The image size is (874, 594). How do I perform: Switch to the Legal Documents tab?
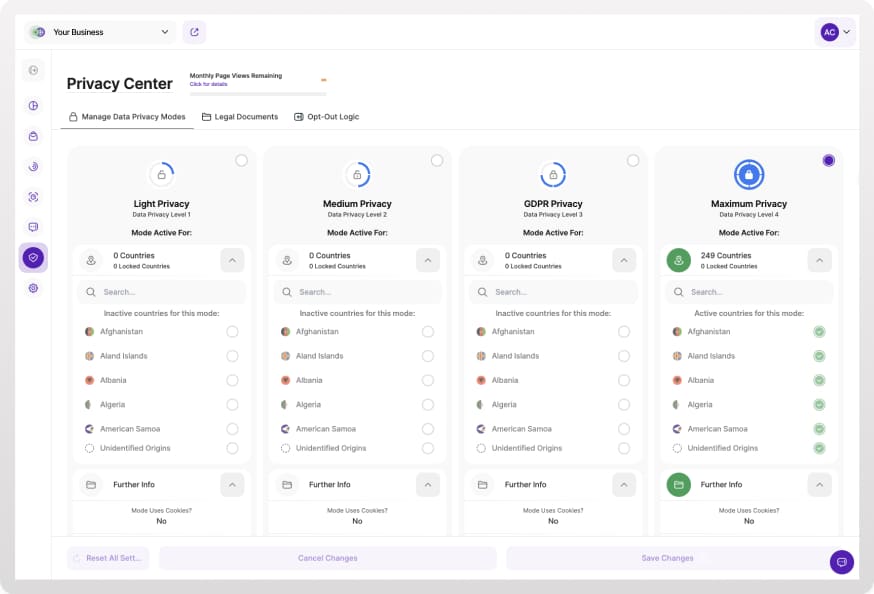point(240,117)
